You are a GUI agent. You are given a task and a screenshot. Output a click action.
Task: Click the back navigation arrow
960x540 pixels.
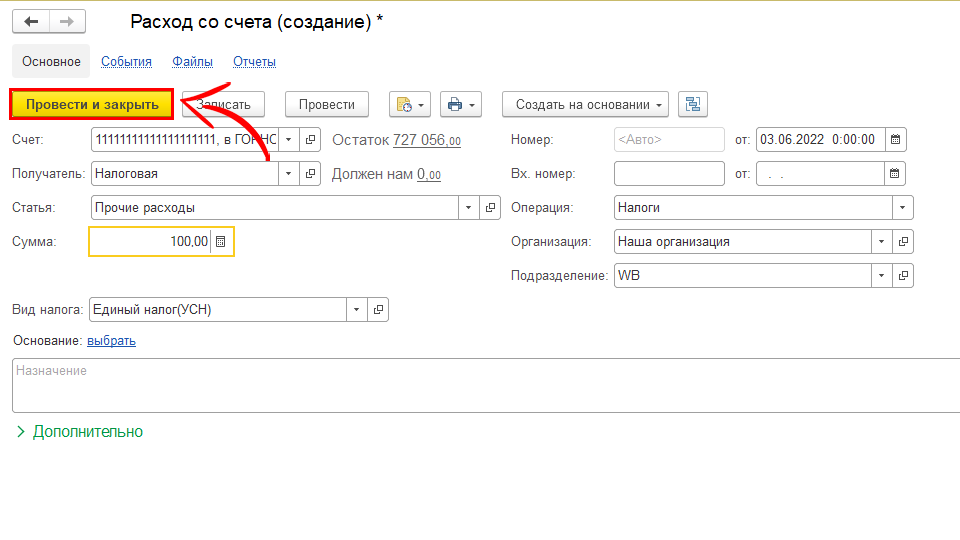pyautogui.click(x=31, y=21)
